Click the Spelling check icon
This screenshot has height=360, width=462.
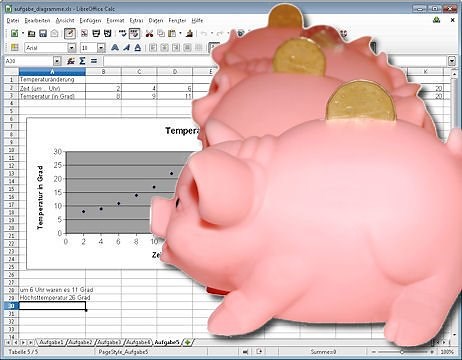pyautogui.click(x=123, y=33)
